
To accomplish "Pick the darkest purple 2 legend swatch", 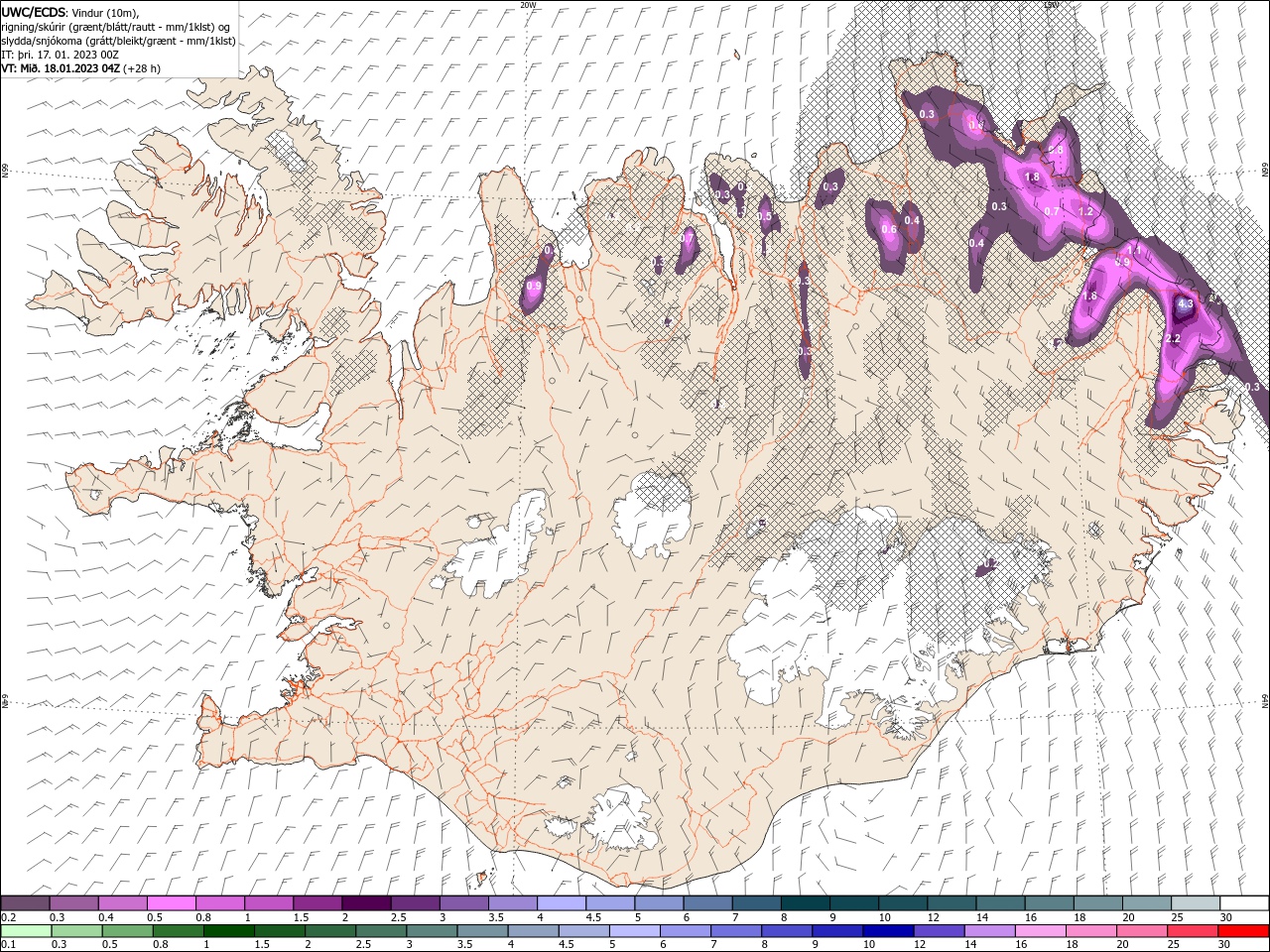I will [366, 903].
